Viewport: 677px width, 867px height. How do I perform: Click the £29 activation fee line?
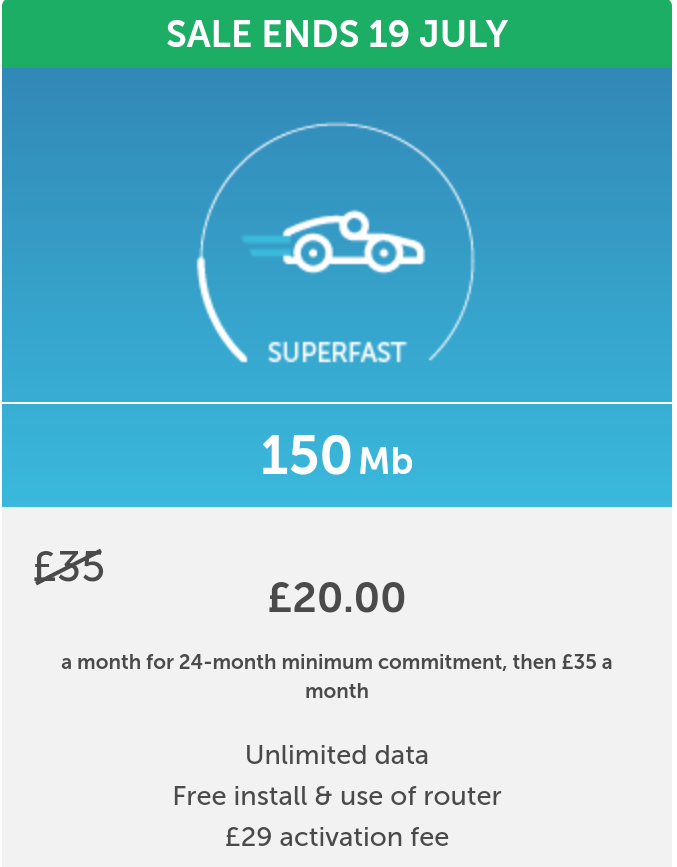point(337,837)
